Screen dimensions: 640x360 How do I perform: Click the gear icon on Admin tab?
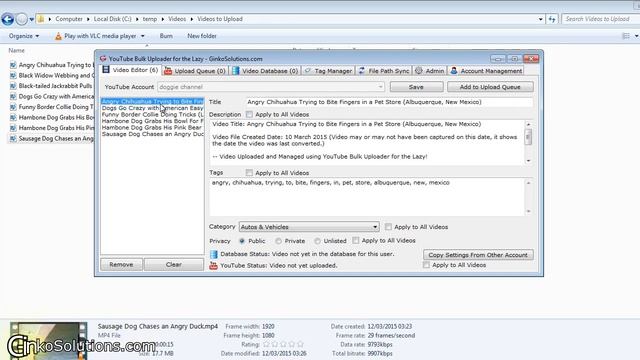(419, 71)
